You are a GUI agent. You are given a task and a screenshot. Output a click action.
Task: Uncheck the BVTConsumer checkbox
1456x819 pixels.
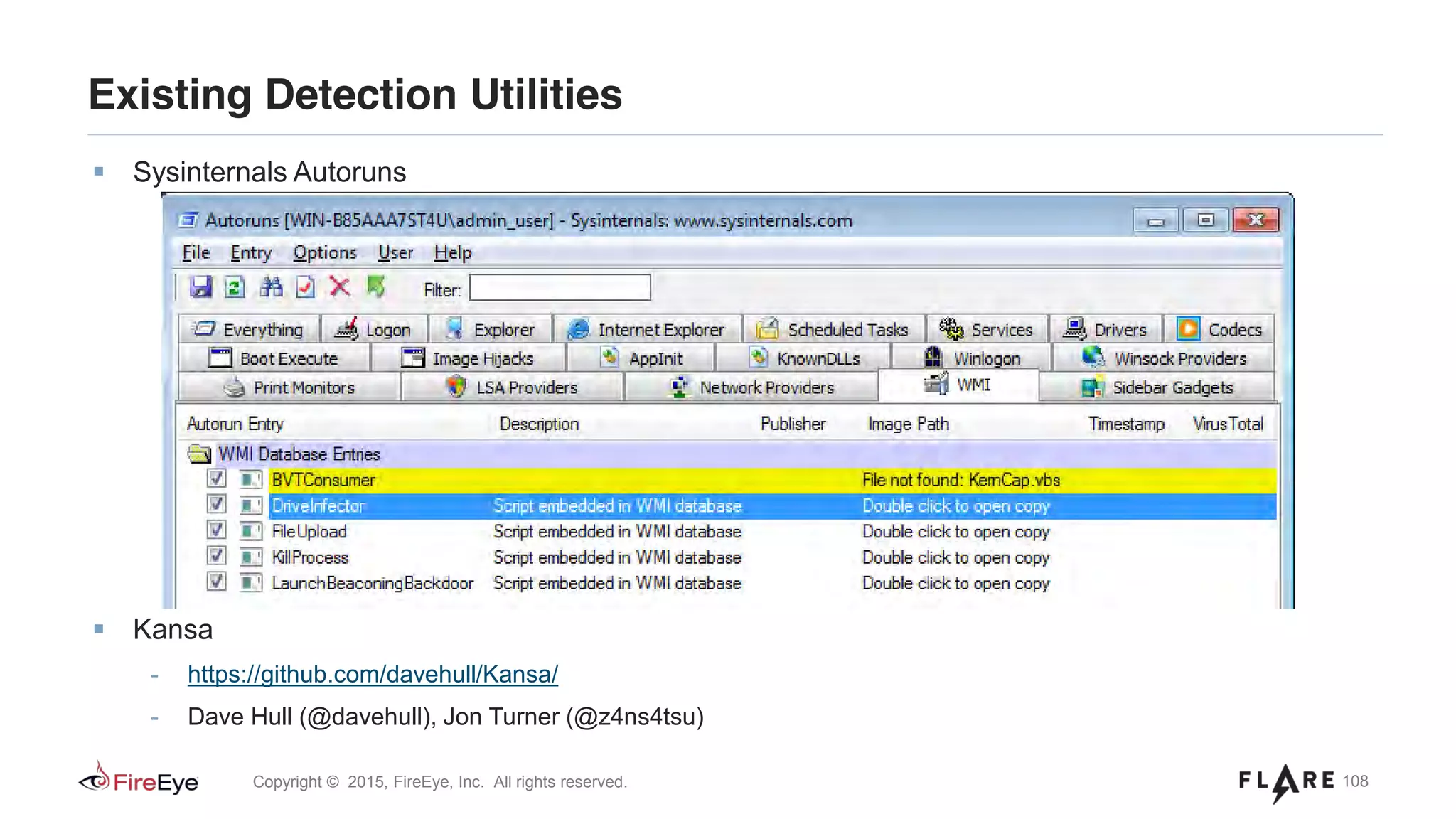(x=216, y=478)
